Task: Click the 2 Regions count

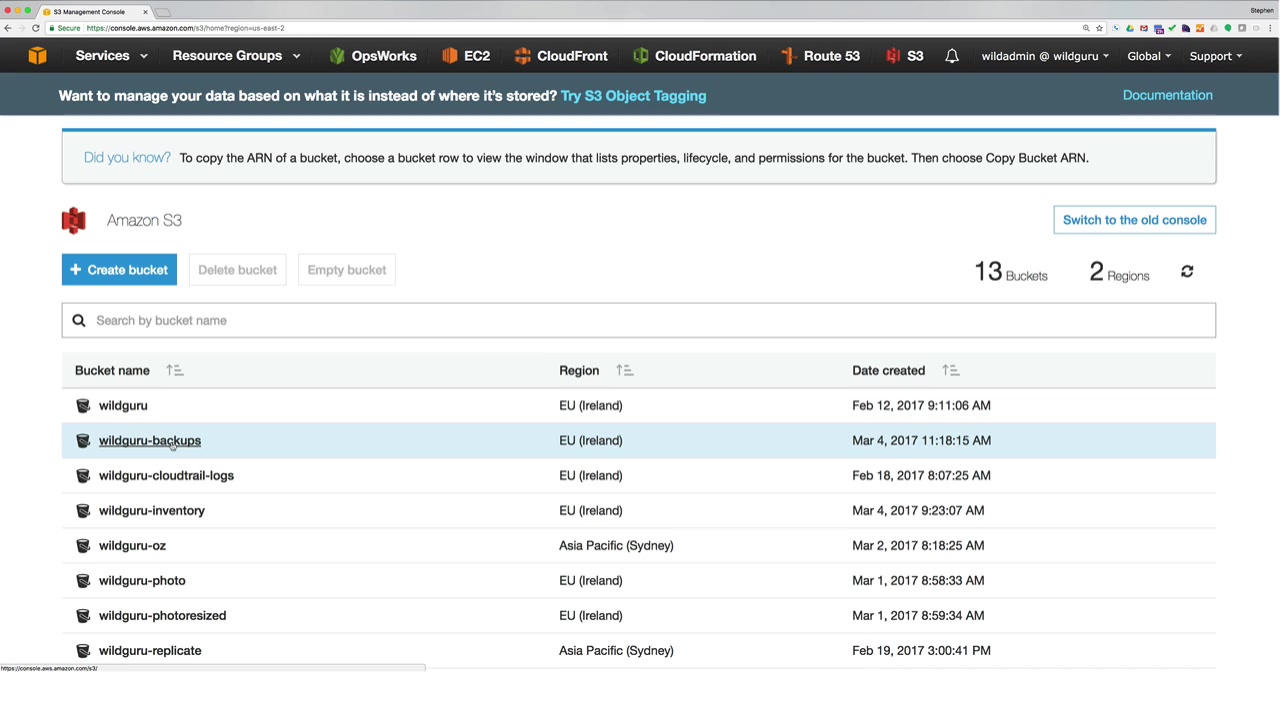Action: (x=1119, y=272)
